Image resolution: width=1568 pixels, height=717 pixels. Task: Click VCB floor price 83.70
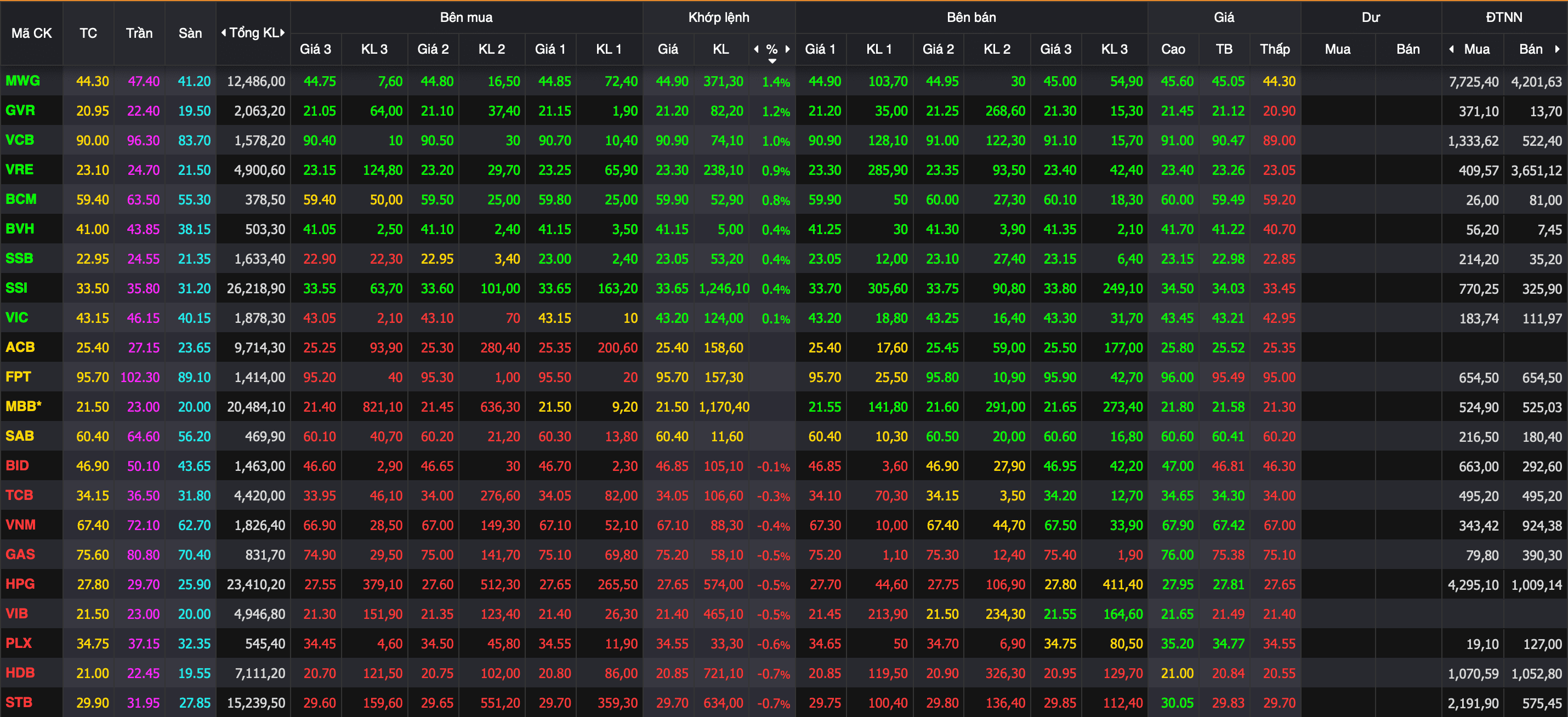click(194, 140)
